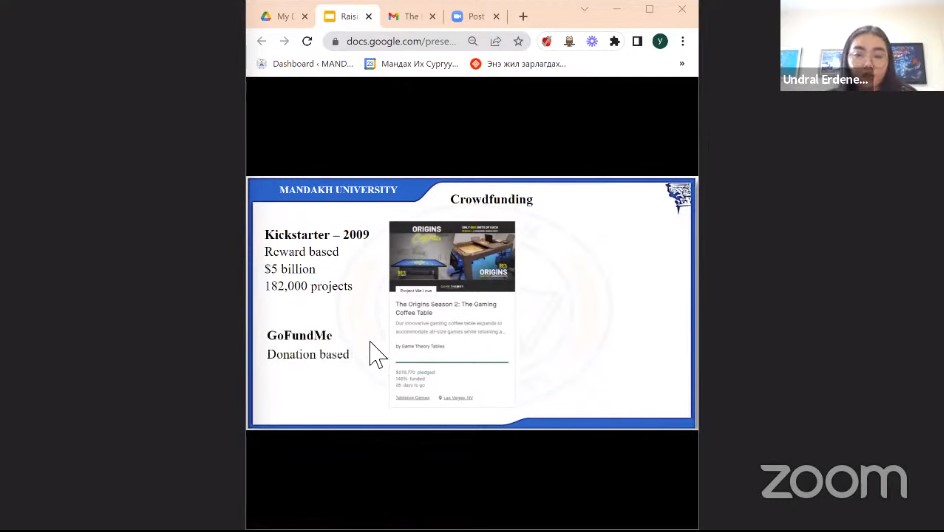Open the red apple extension icon
This screenshot has height=532, width=944.
547,41
